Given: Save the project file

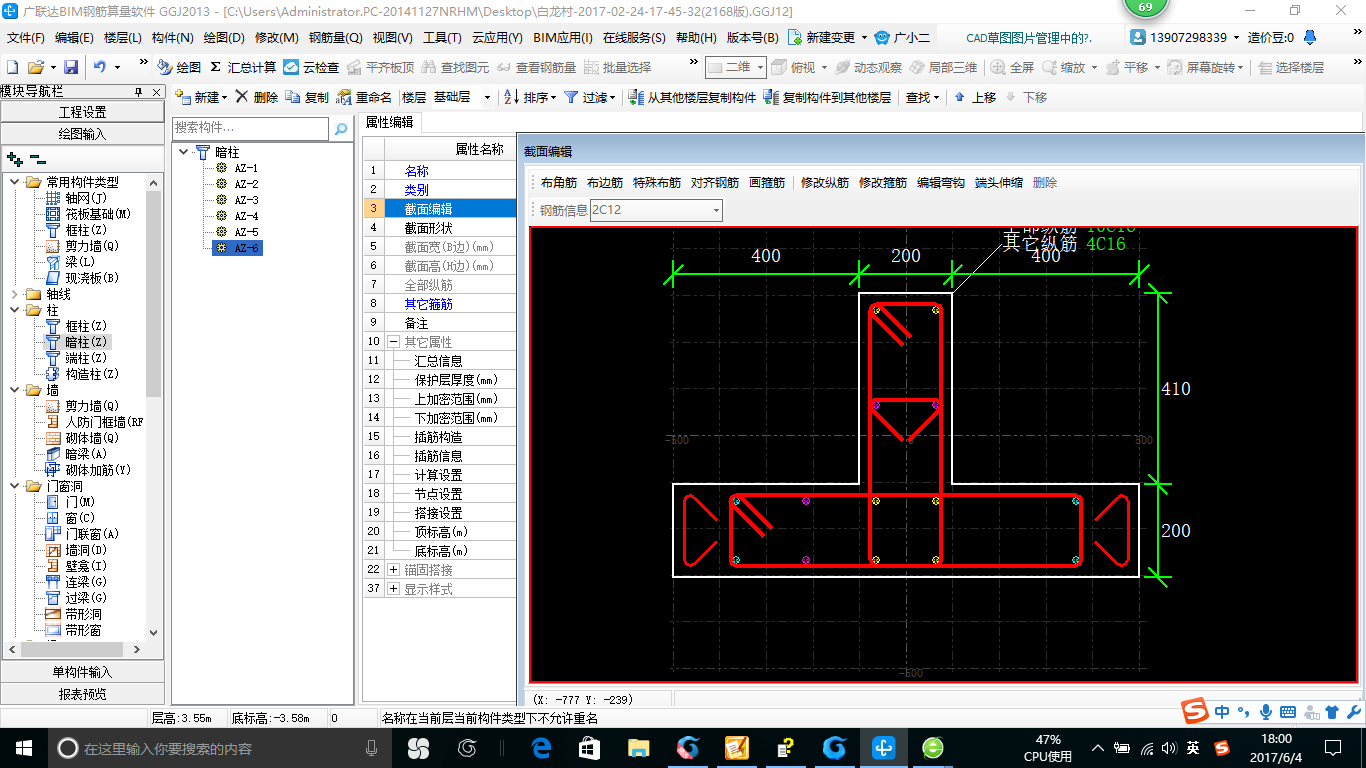Looking at the screenshot, I should point(70,66).
